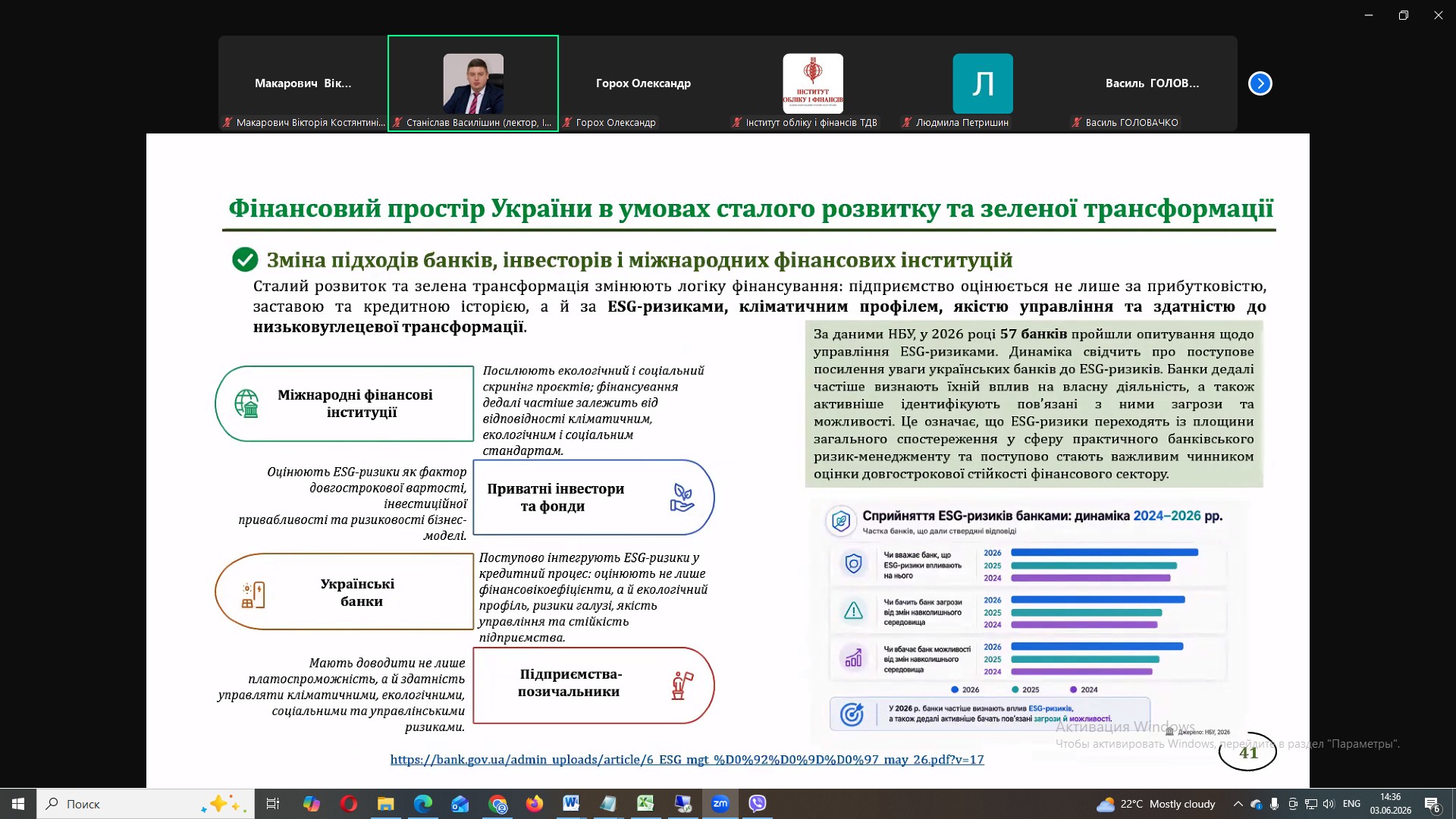Switch to Word in the taskbar
Viewport: 1456px width, 819px height.
571,804
